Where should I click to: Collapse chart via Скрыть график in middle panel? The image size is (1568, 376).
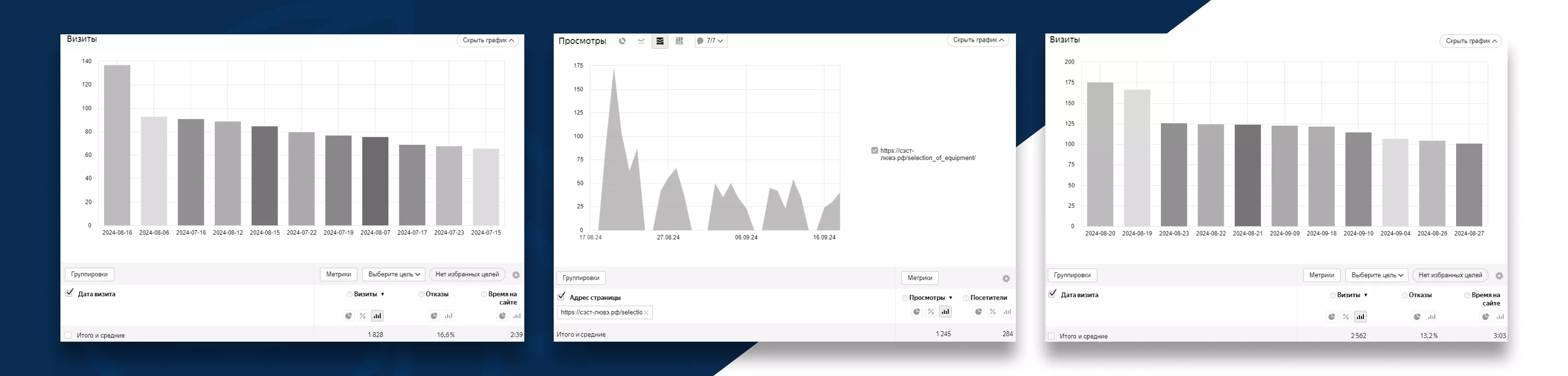(978, 40)
